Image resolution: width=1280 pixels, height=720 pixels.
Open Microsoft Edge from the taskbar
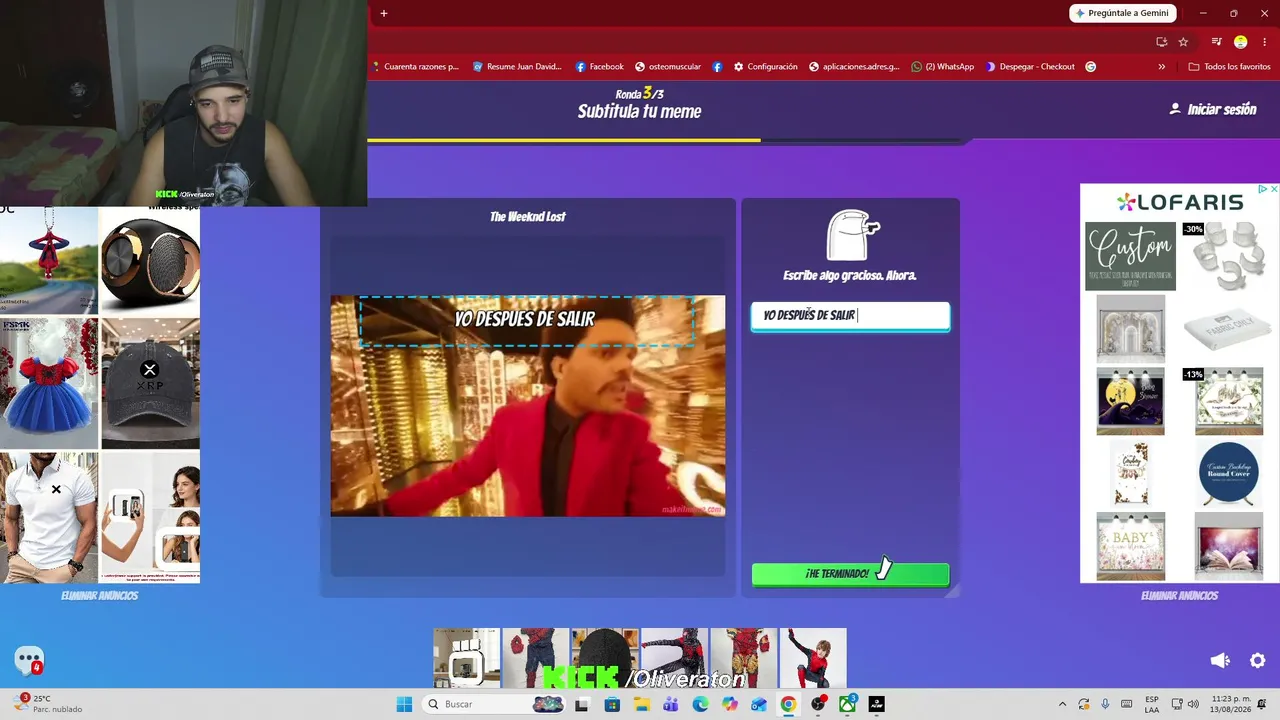click(x=700, y=704)
